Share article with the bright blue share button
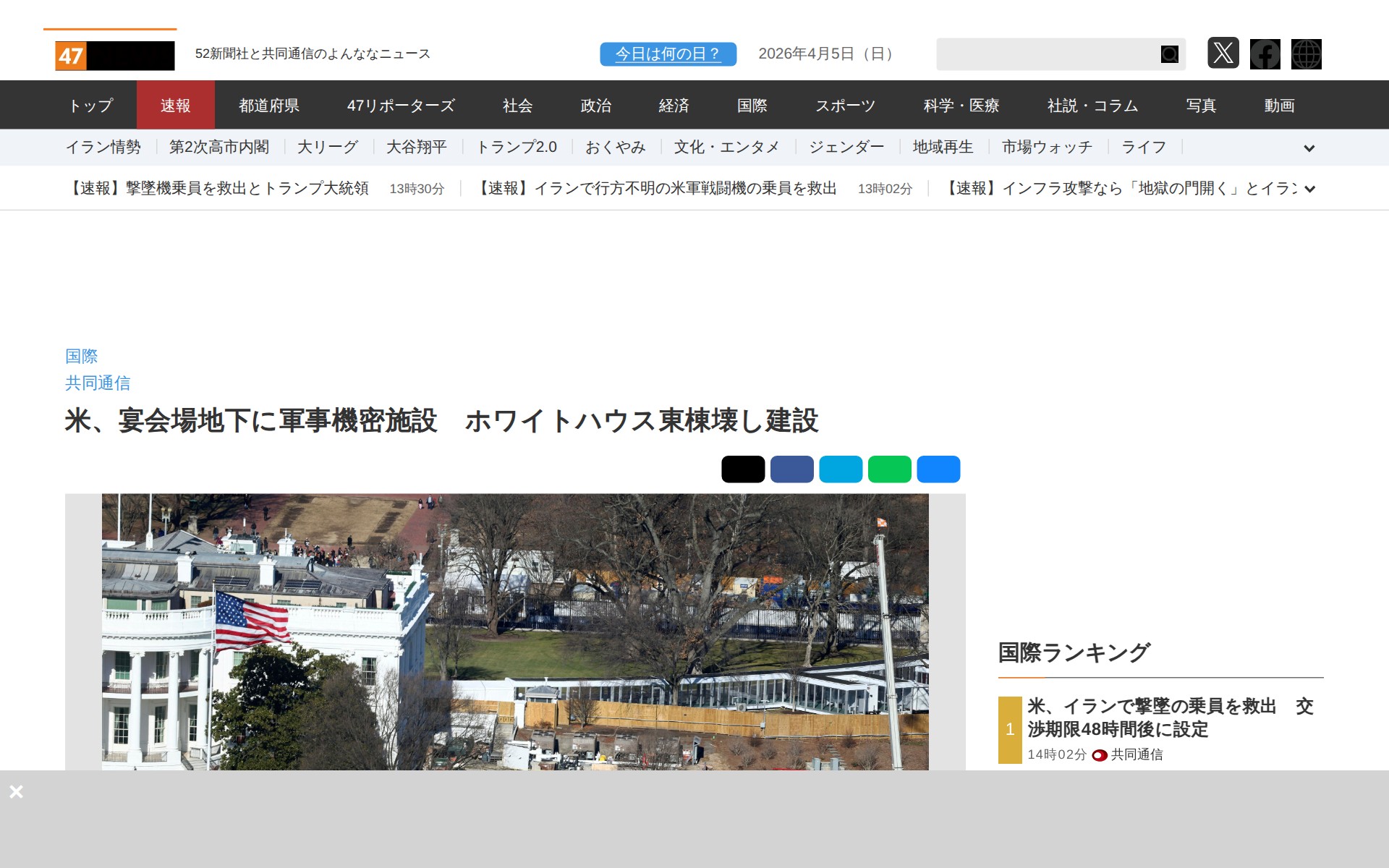This screenshot has width=1389, height=868. (x=939, y=469)
